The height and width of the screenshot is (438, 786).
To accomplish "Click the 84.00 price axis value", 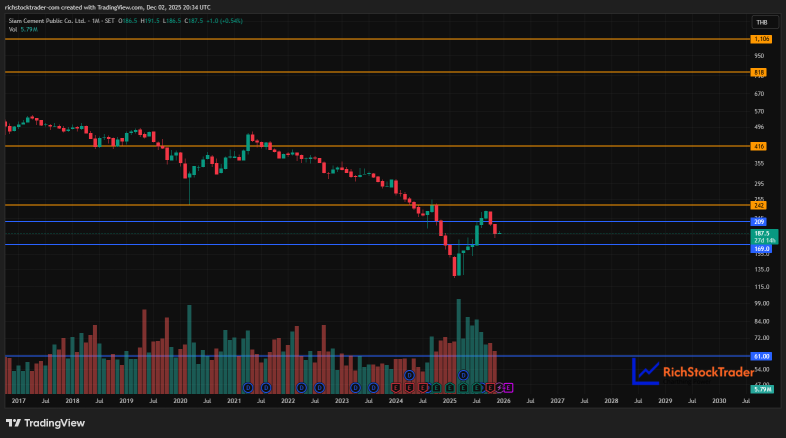I will [x=761, y=322].
